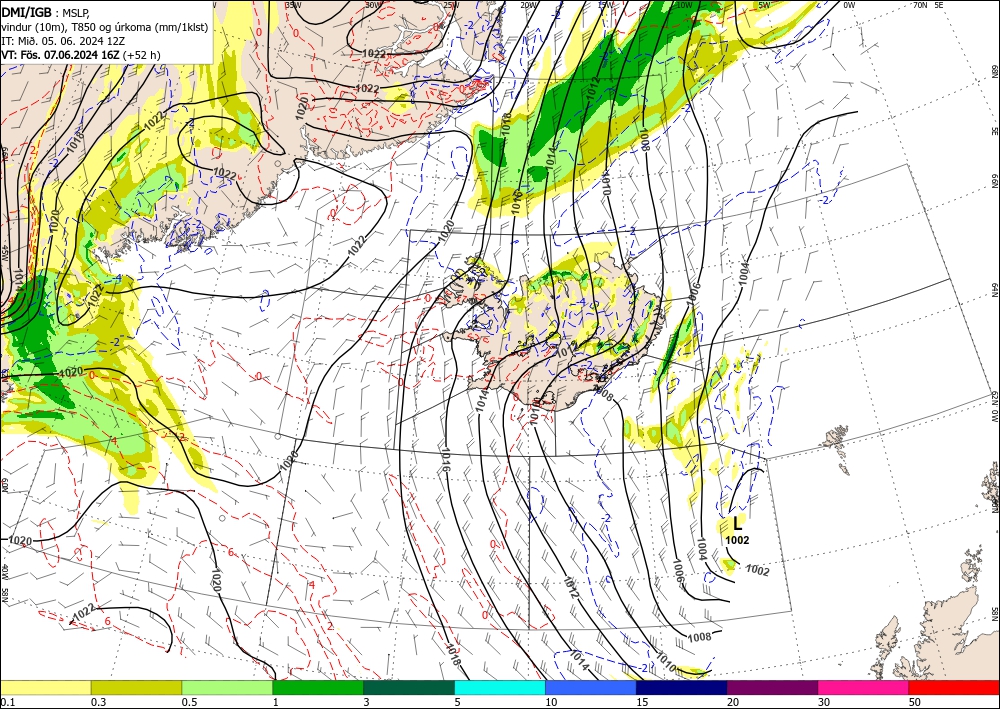This screenshot has height=709, width=1000.
Task: Select the dark green 3–5 legend swatch
Action: [x=409, y=687]
